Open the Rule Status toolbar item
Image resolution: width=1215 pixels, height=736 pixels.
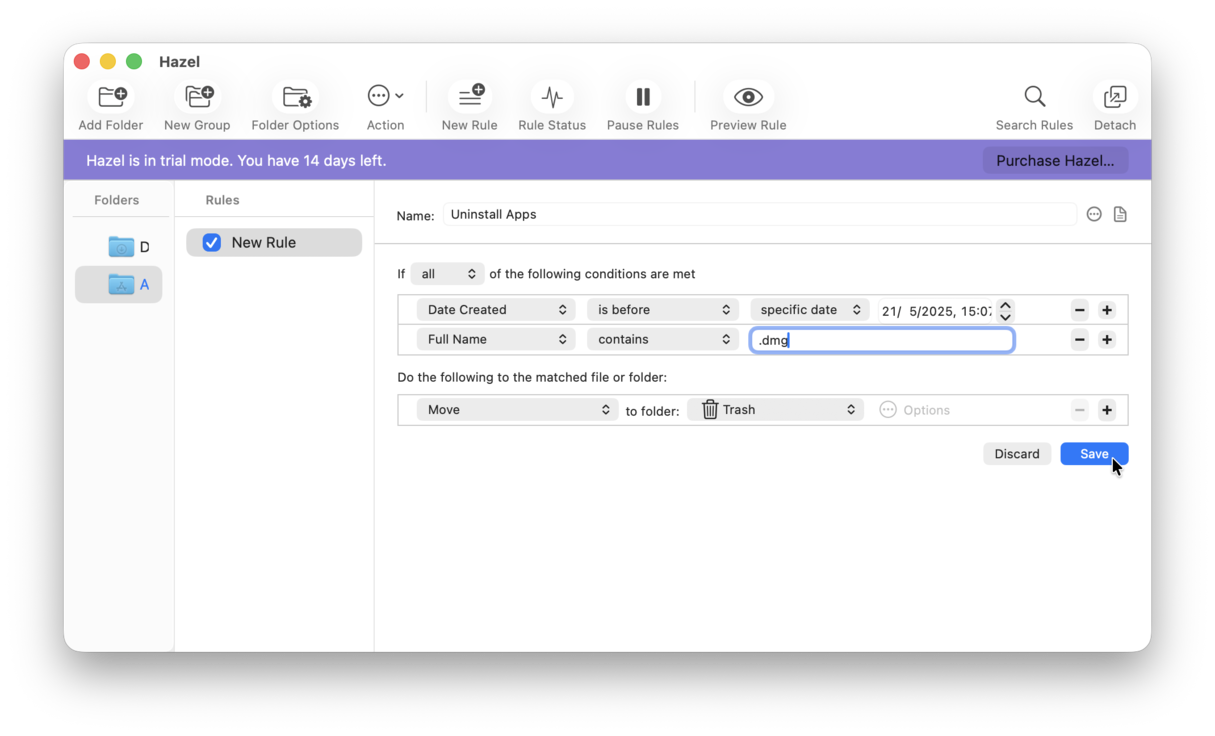pyautogui.click(x=552, y=97)
